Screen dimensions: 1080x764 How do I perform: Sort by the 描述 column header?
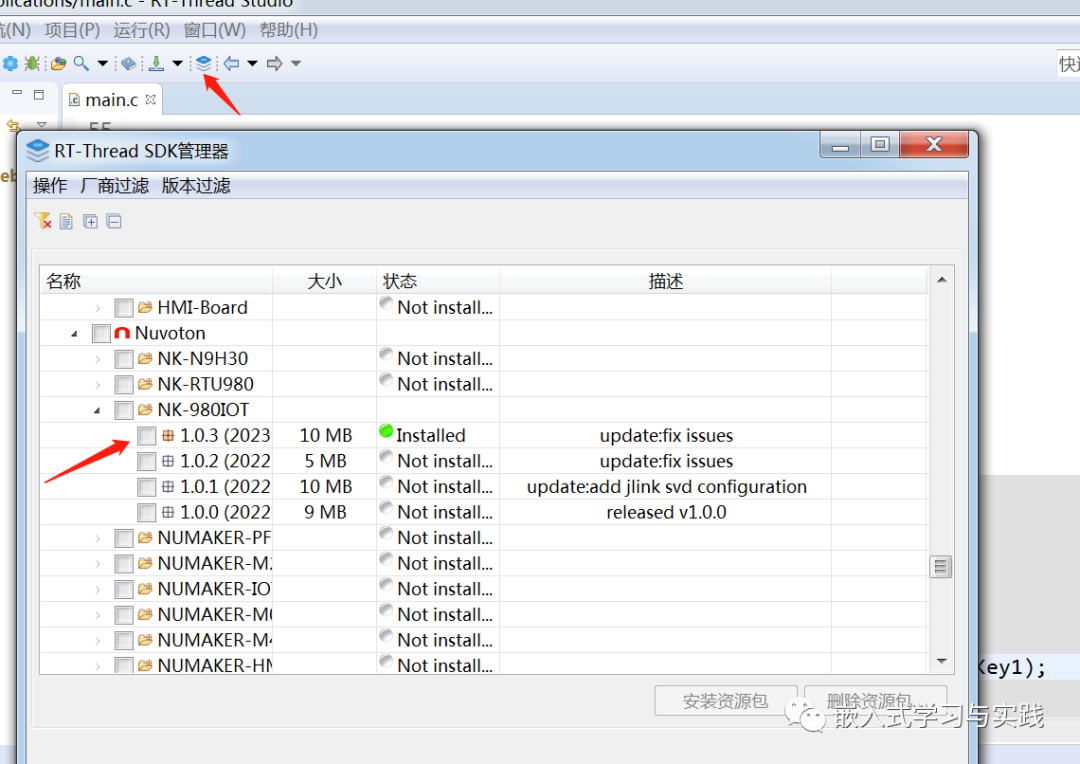[x=665, y=280]
